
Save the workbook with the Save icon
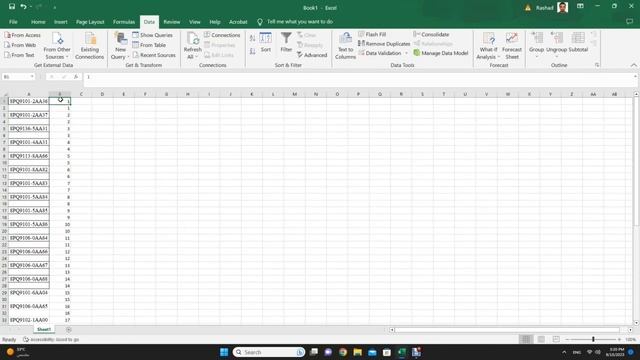tap(12, 7)
